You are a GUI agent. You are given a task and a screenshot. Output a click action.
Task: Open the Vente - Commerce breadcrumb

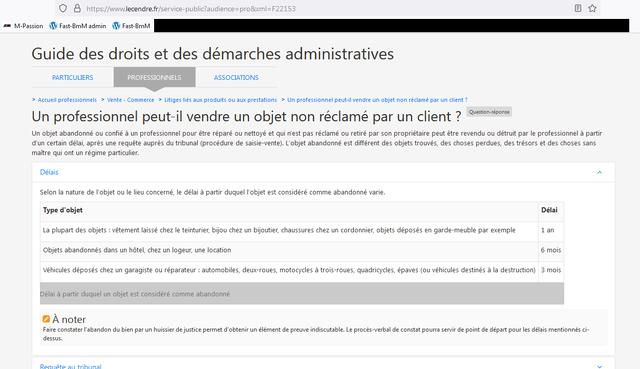(131, 100)
